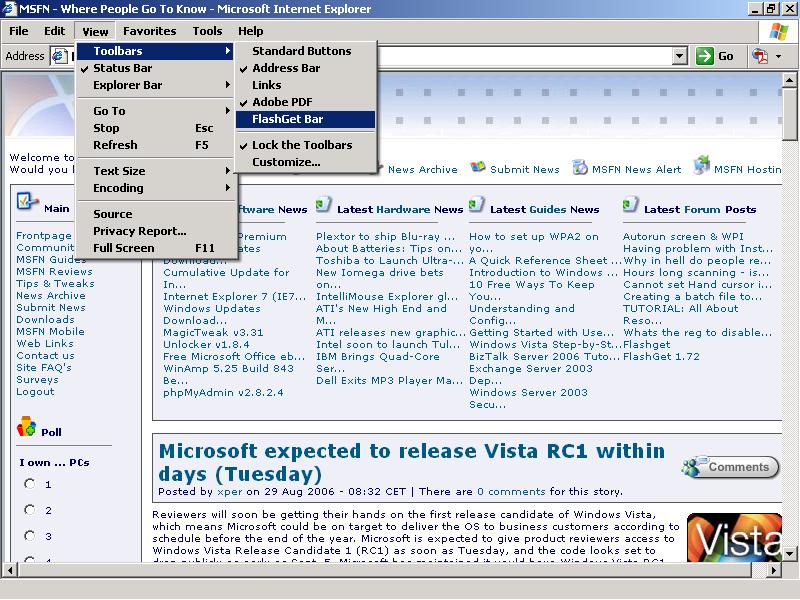Enable the FlashGet Bar toolbar

click(x=305, y=119)
